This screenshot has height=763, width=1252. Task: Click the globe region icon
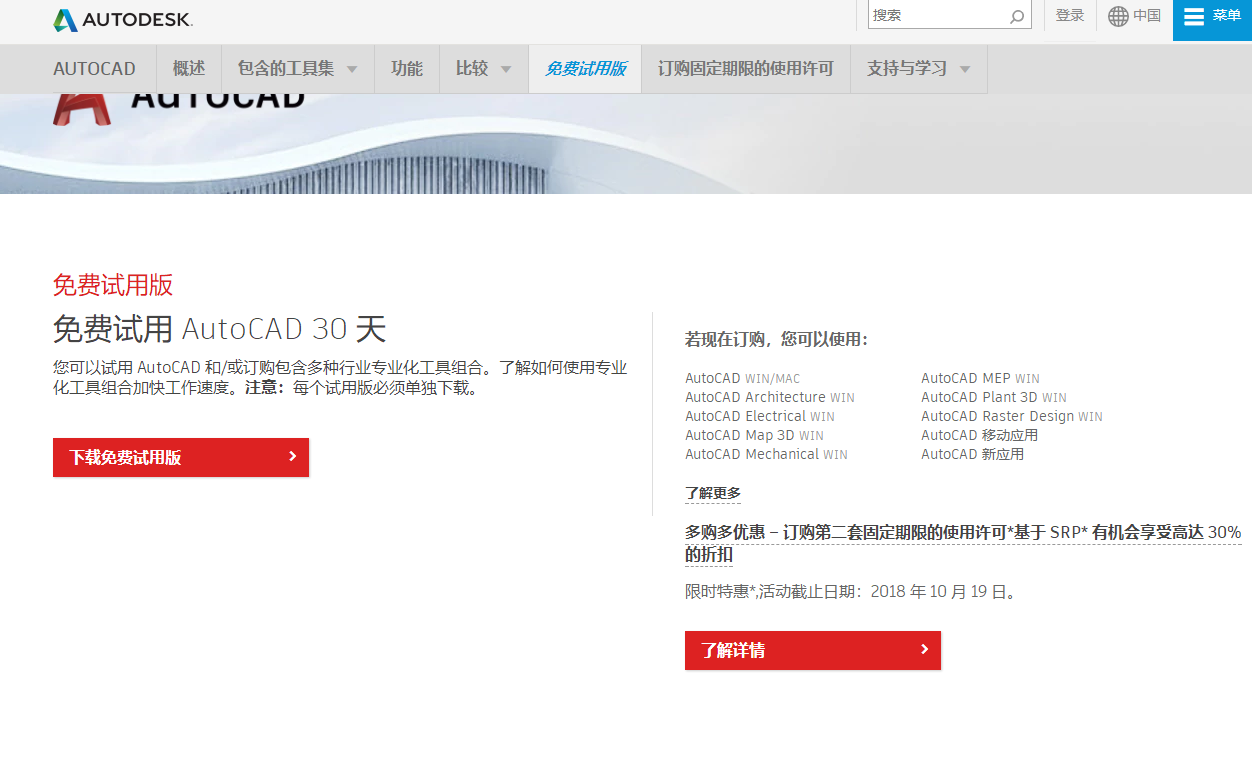[1118, 16]
